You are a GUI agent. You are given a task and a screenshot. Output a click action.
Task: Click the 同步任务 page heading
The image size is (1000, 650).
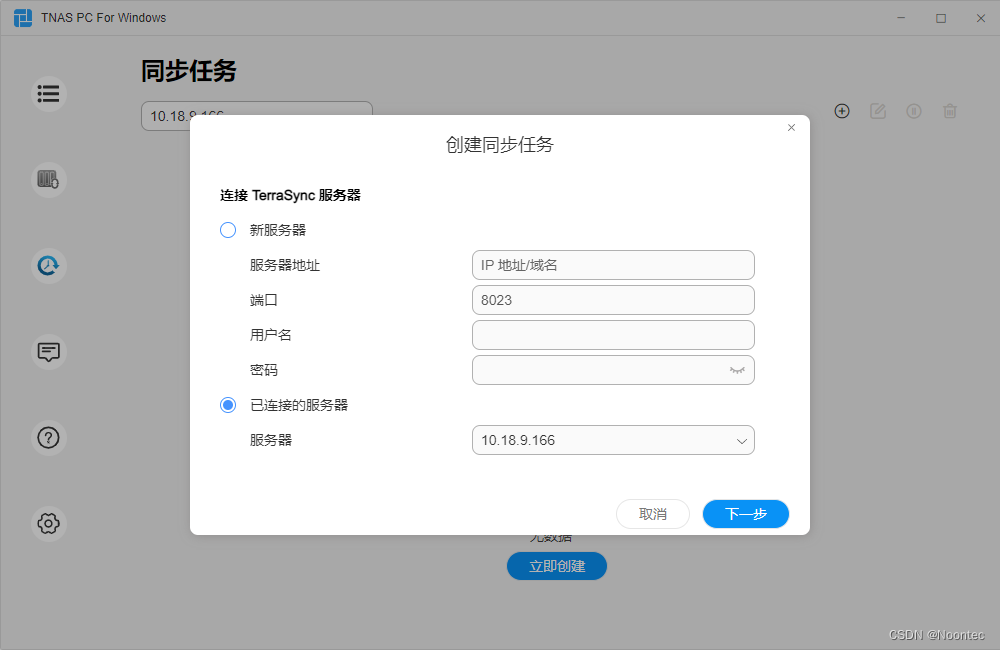tap(189, 71)
